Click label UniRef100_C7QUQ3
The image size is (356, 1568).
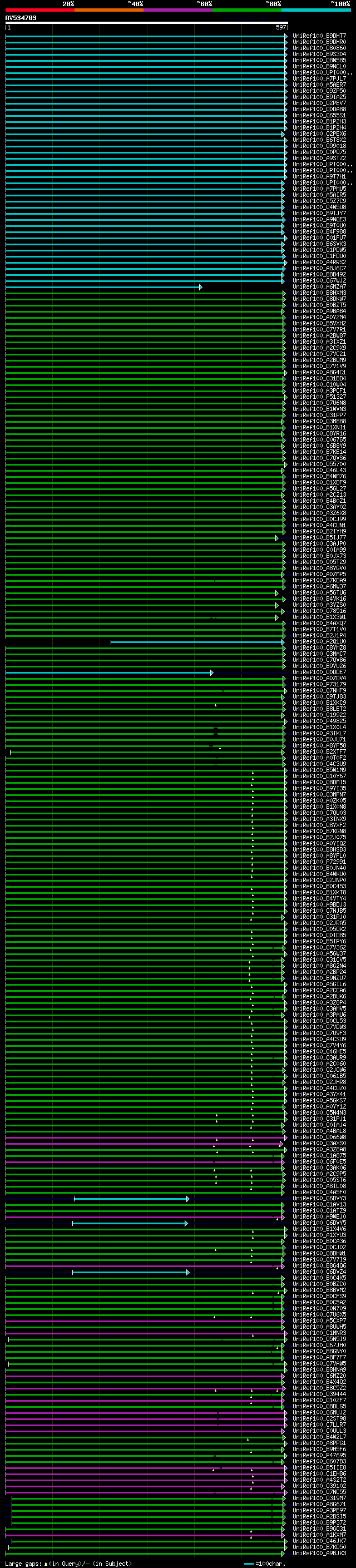click(x=319, y=813)
